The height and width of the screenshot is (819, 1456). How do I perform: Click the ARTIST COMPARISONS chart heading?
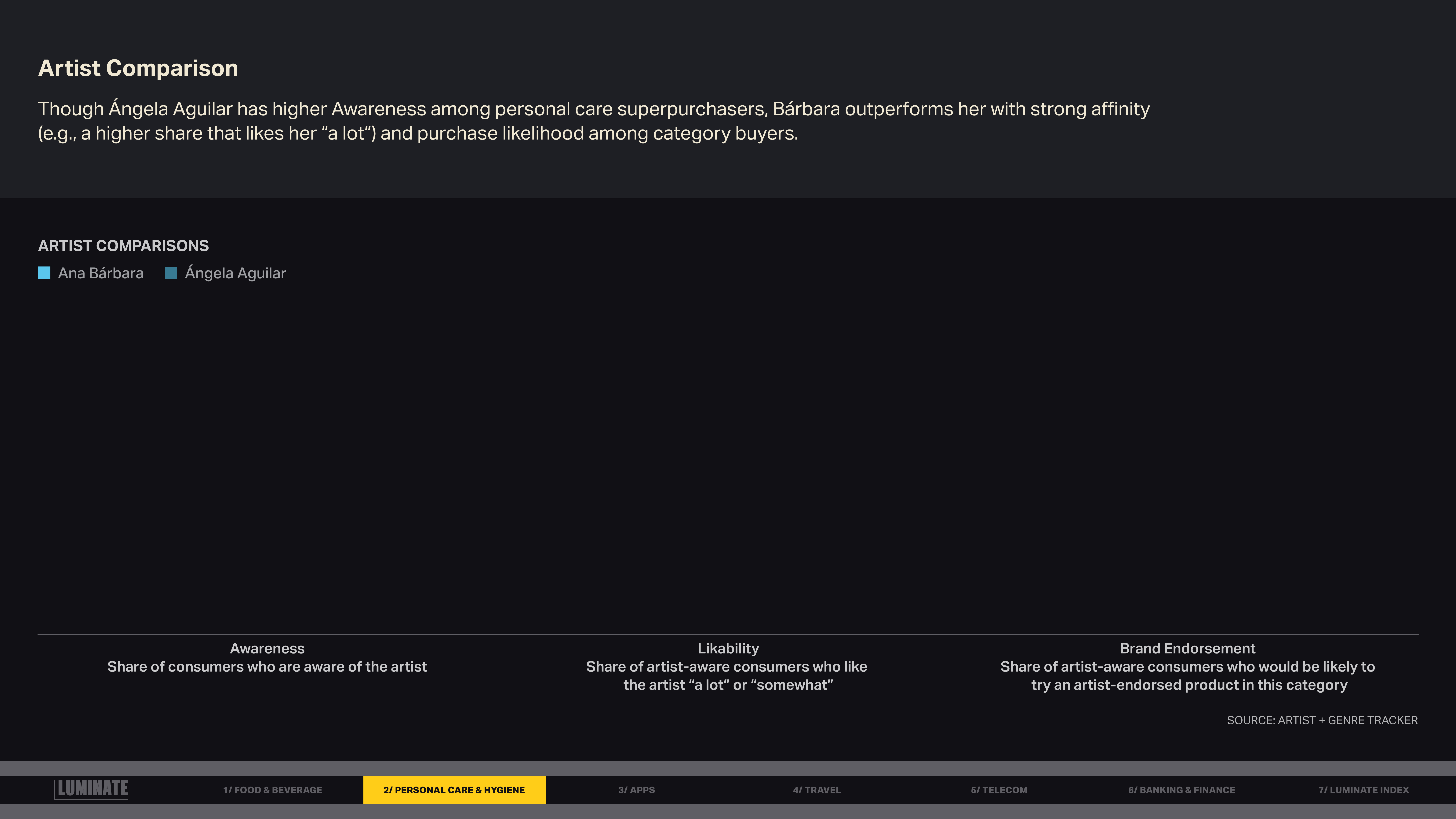[123, 246]
